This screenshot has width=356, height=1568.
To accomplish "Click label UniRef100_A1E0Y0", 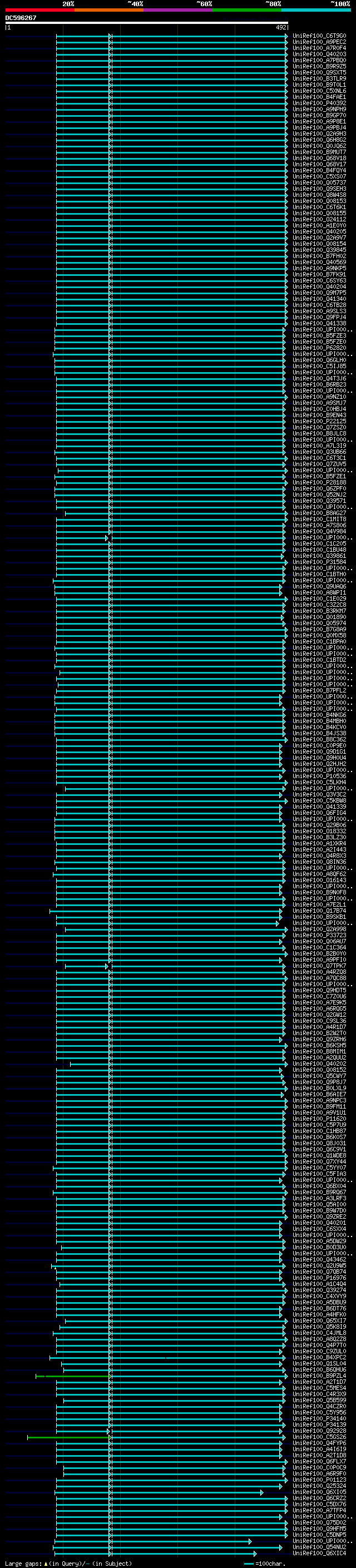I will point(319,225).
